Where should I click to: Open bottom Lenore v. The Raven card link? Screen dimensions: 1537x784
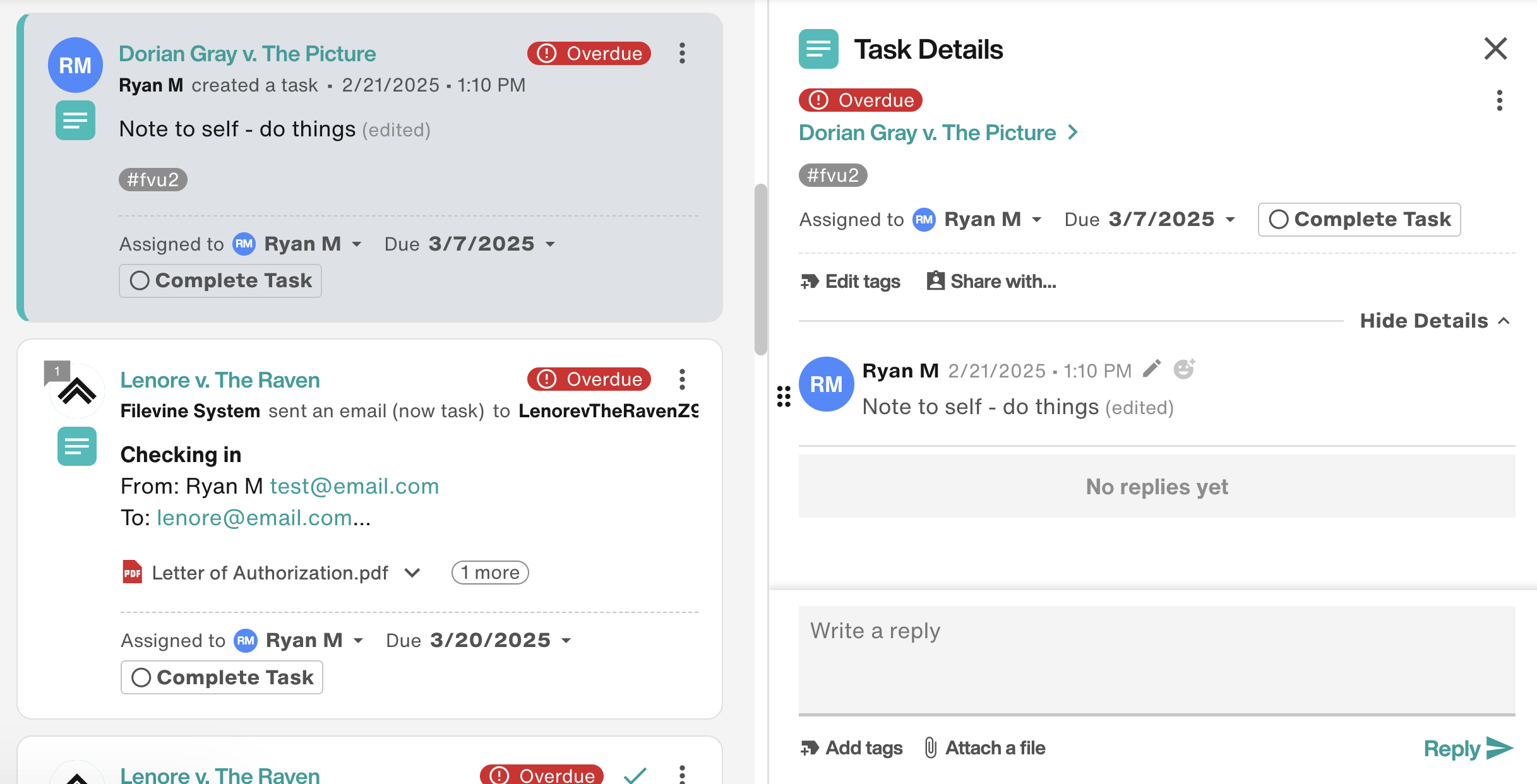click(x=220, y=775)
